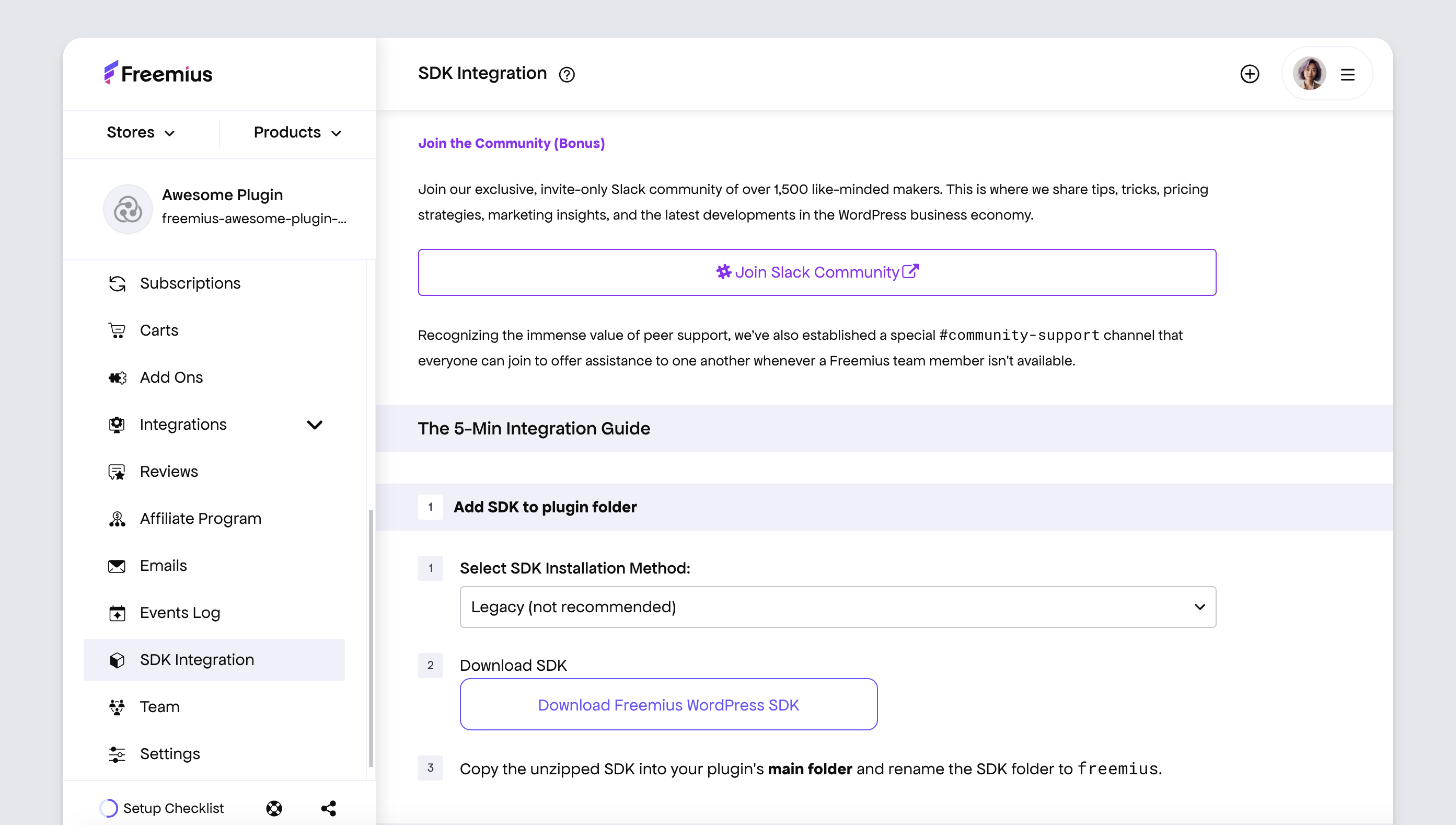Open Carts menu item

click(214, 330)
